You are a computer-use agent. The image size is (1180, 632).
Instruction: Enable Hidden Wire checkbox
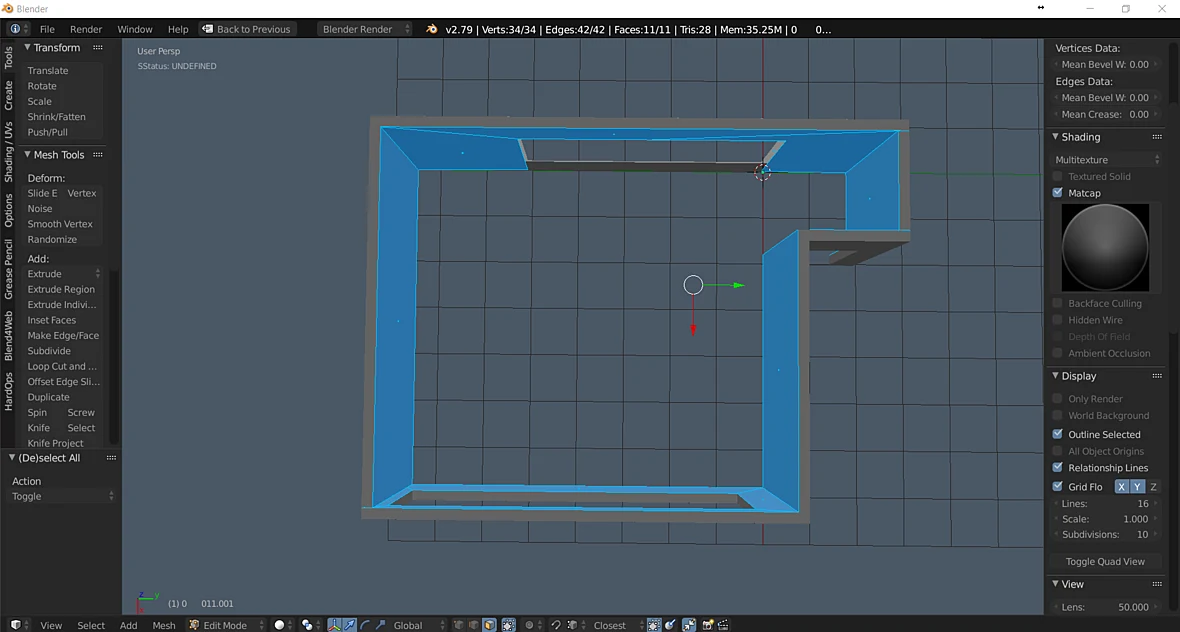pos(1057,320)
